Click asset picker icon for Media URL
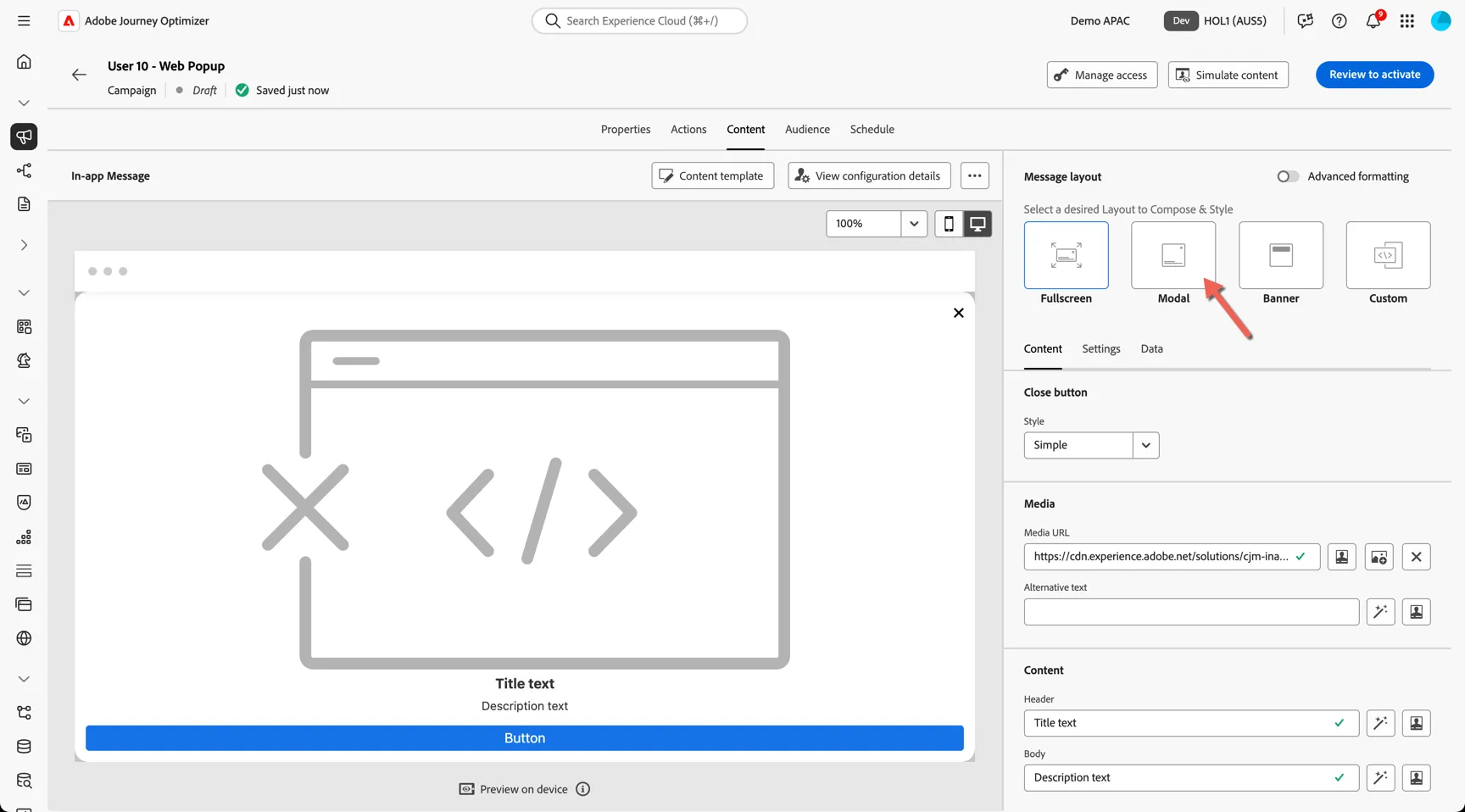The image size is (1465, 812). (x=1379, y=557)
